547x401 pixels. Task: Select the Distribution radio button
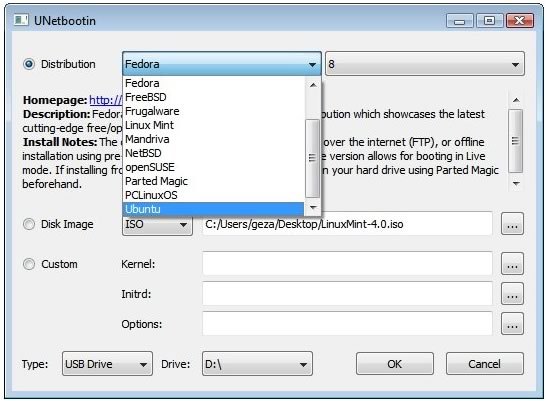(29, 64)
